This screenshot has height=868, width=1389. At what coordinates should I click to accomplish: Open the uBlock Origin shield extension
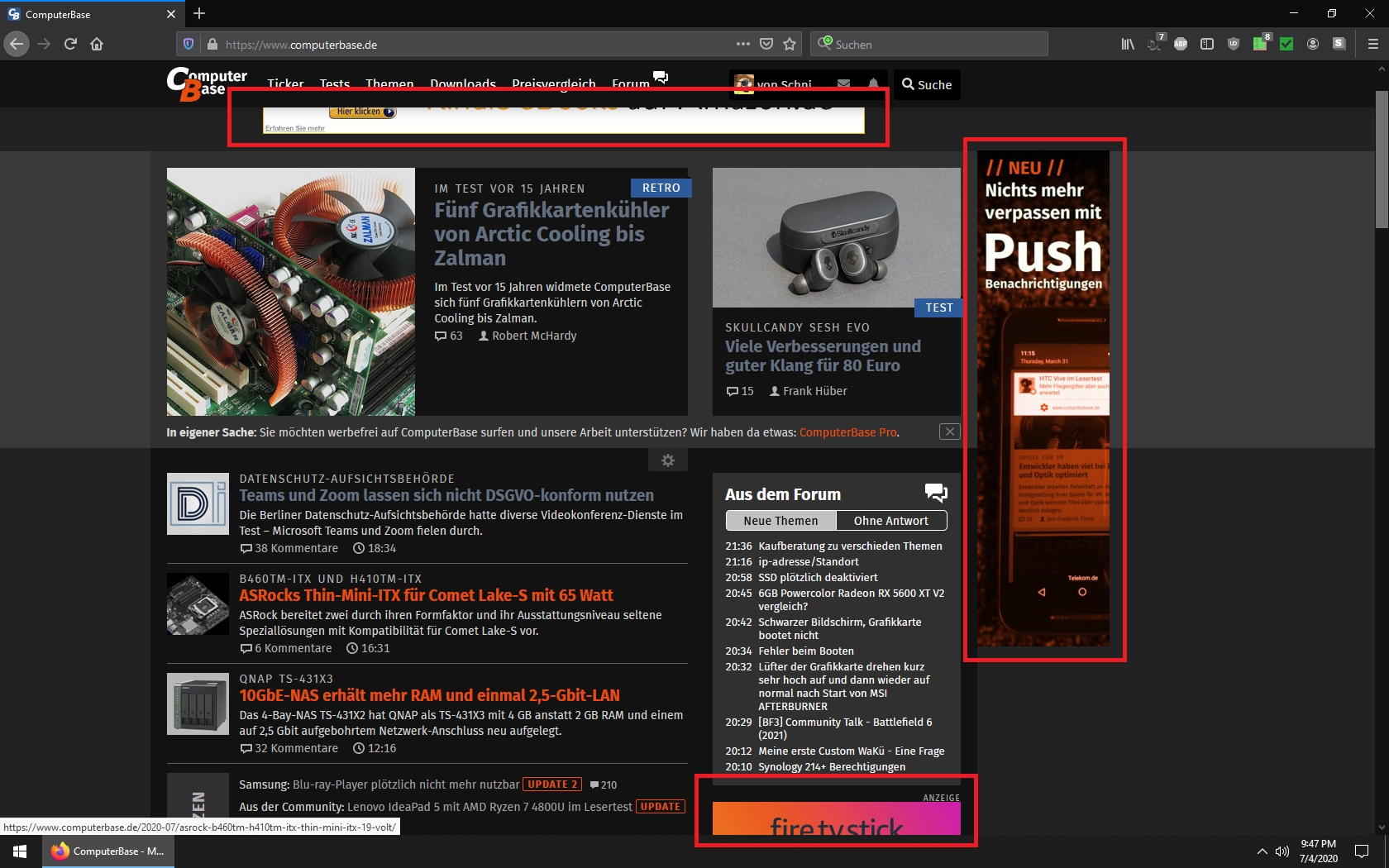coord(1234,44)
